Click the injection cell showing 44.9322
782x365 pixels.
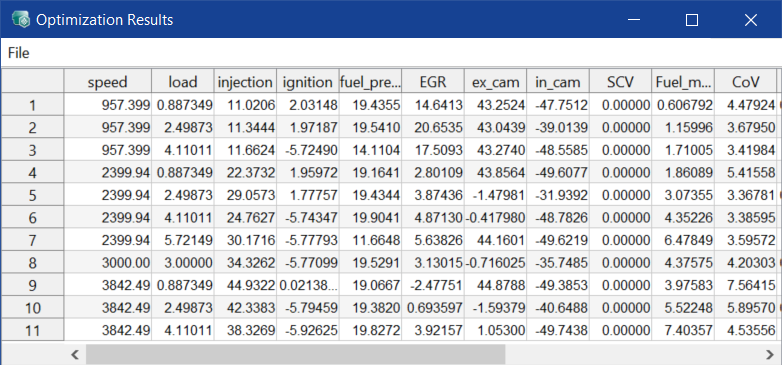tap(245, 285)
